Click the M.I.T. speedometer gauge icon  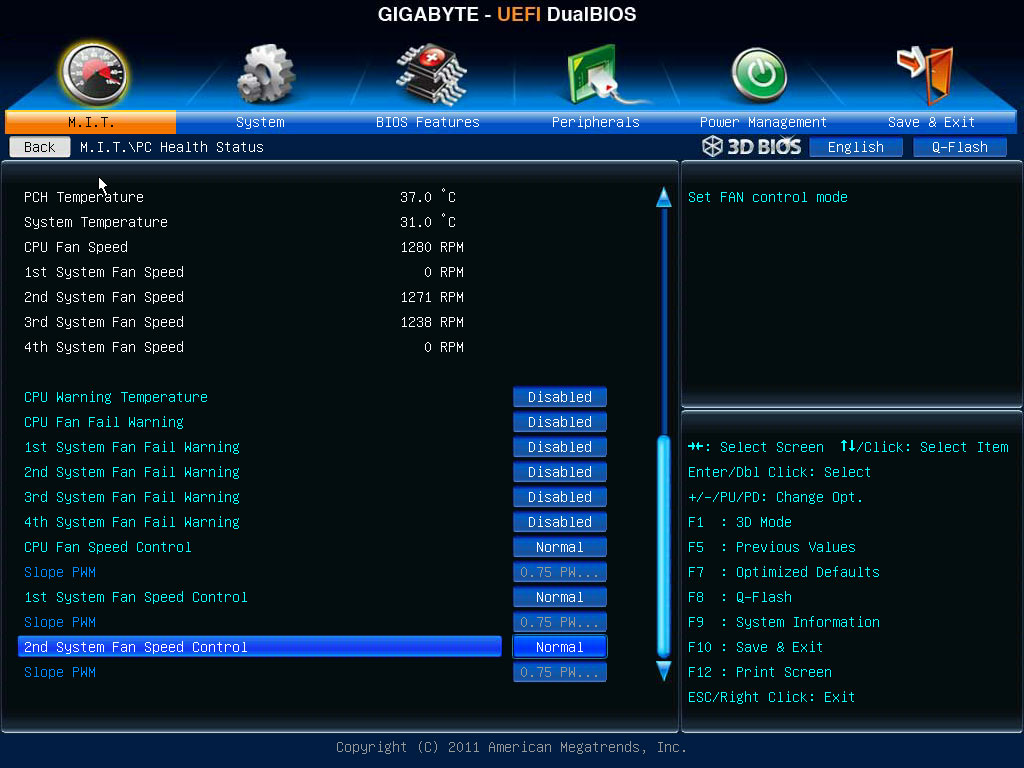point(93,75)
